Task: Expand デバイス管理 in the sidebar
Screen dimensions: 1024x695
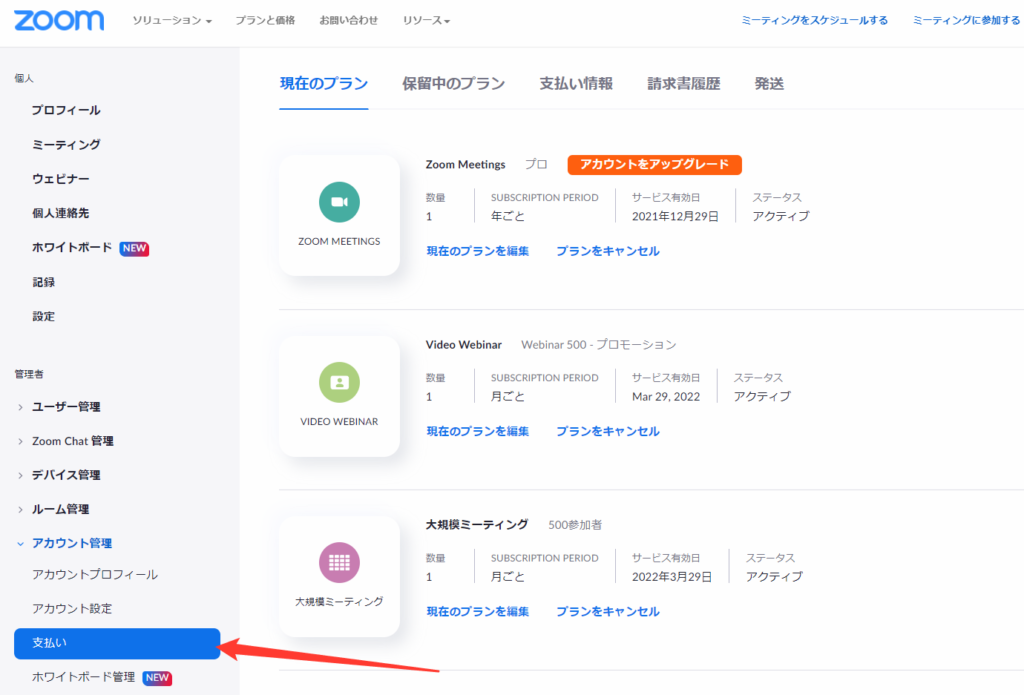Action: (65, 475)
